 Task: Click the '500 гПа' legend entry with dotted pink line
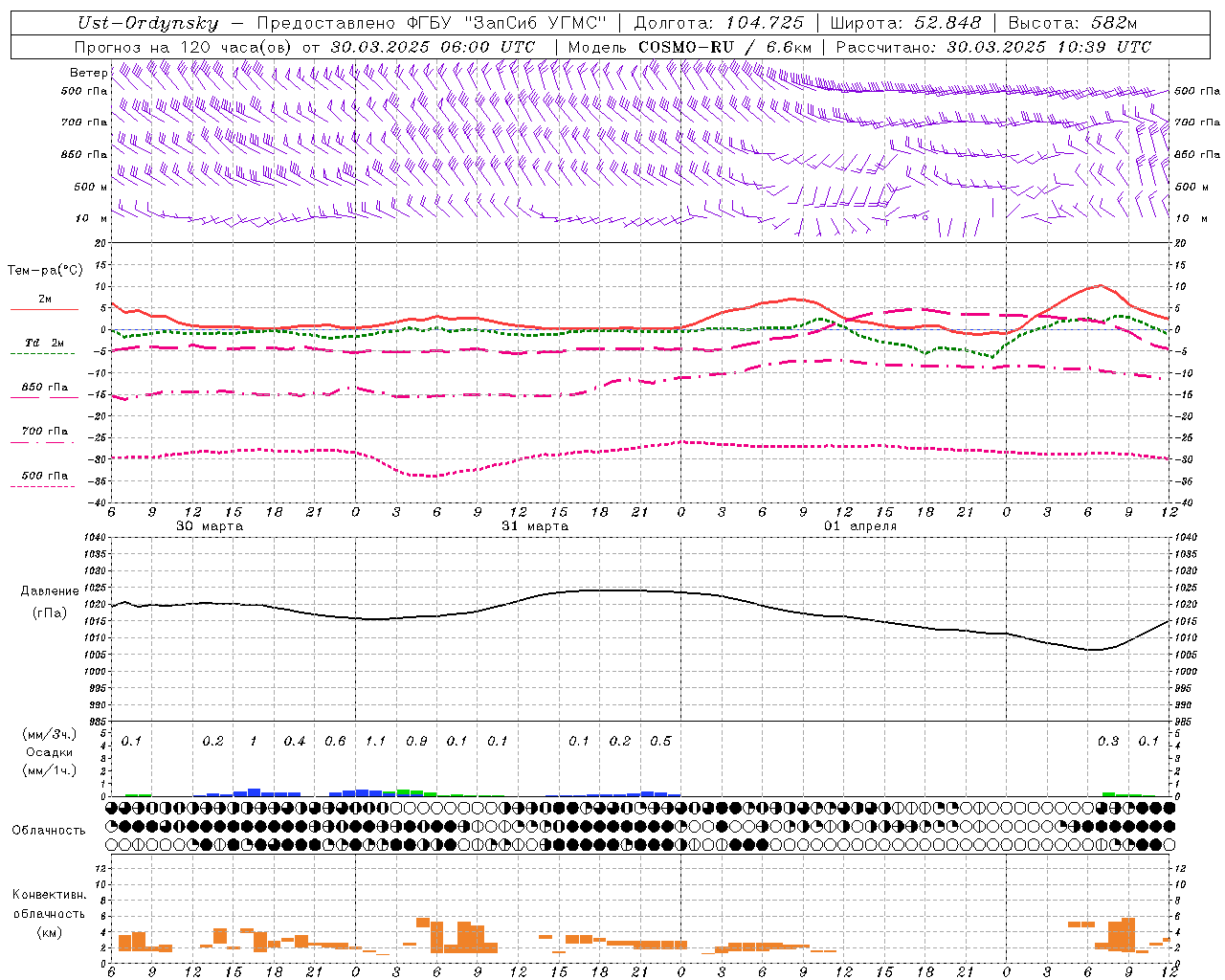[x=44, y=480]
